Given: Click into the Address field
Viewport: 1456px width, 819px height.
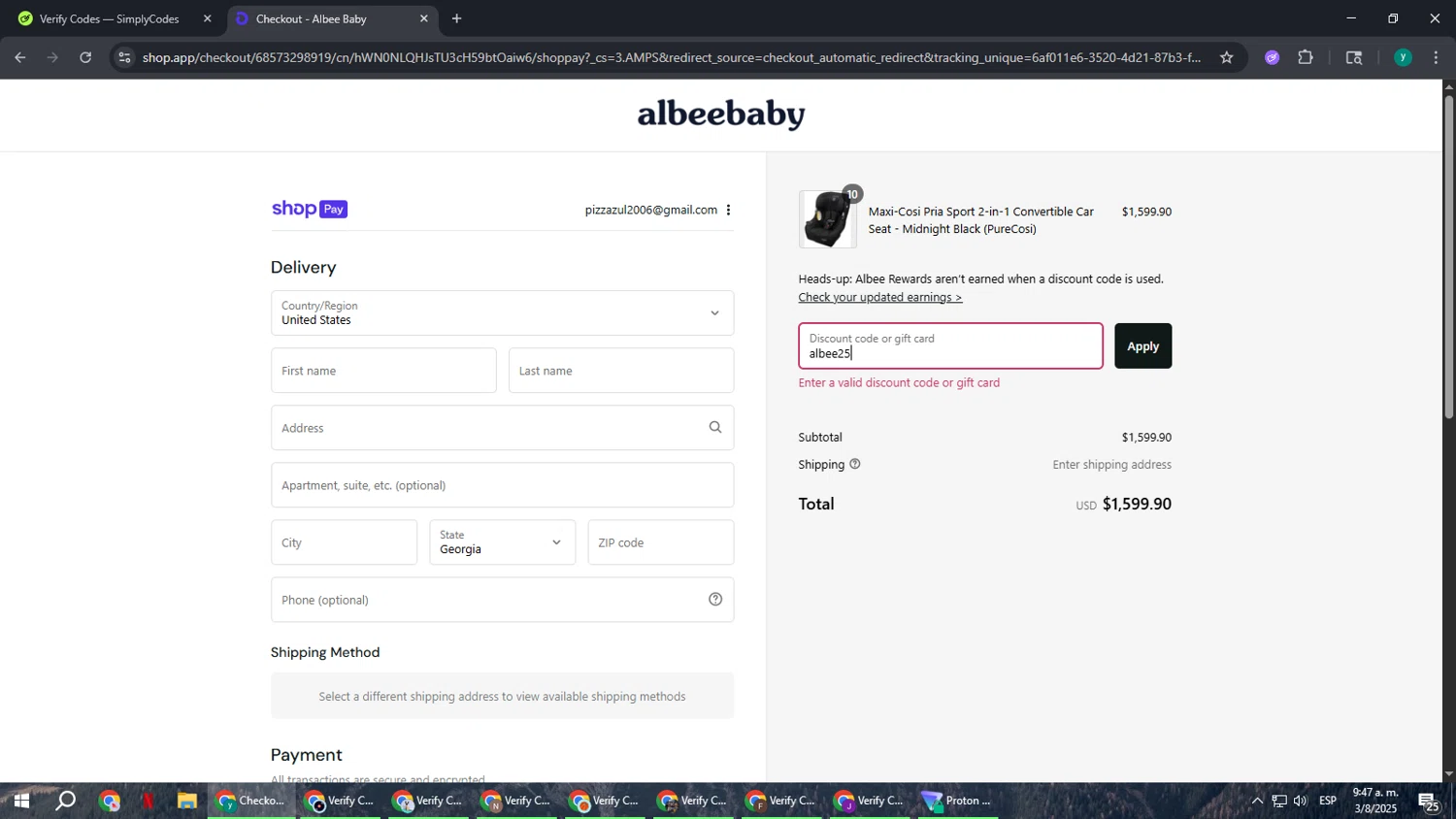Looking at the screenshot, I should pyautogui.click(x=502, y=428).
